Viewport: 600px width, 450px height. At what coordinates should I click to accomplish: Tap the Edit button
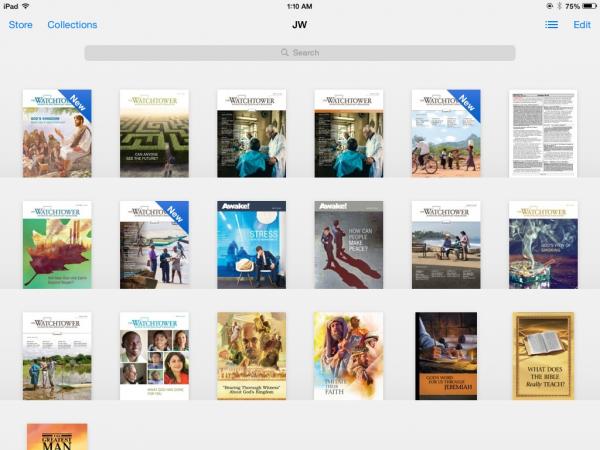(581, 25)
